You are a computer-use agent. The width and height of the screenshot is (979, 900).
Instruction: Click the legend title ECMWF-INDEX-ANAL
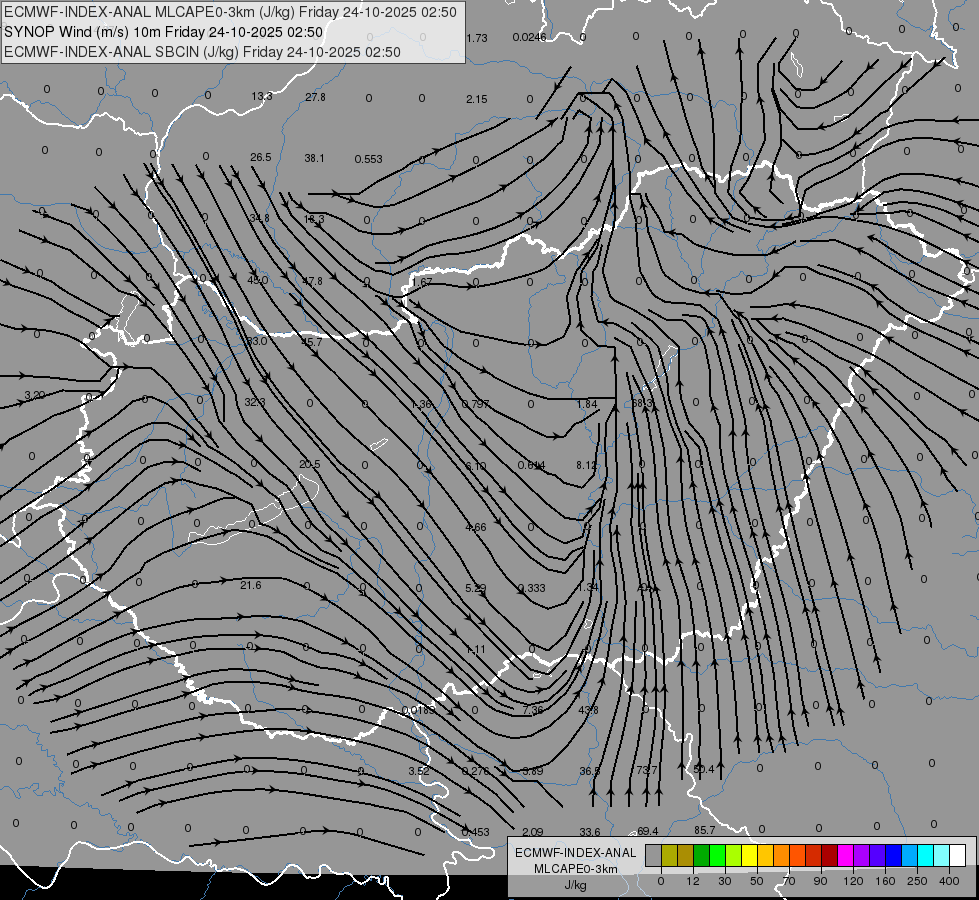click(x=576, y=853)
